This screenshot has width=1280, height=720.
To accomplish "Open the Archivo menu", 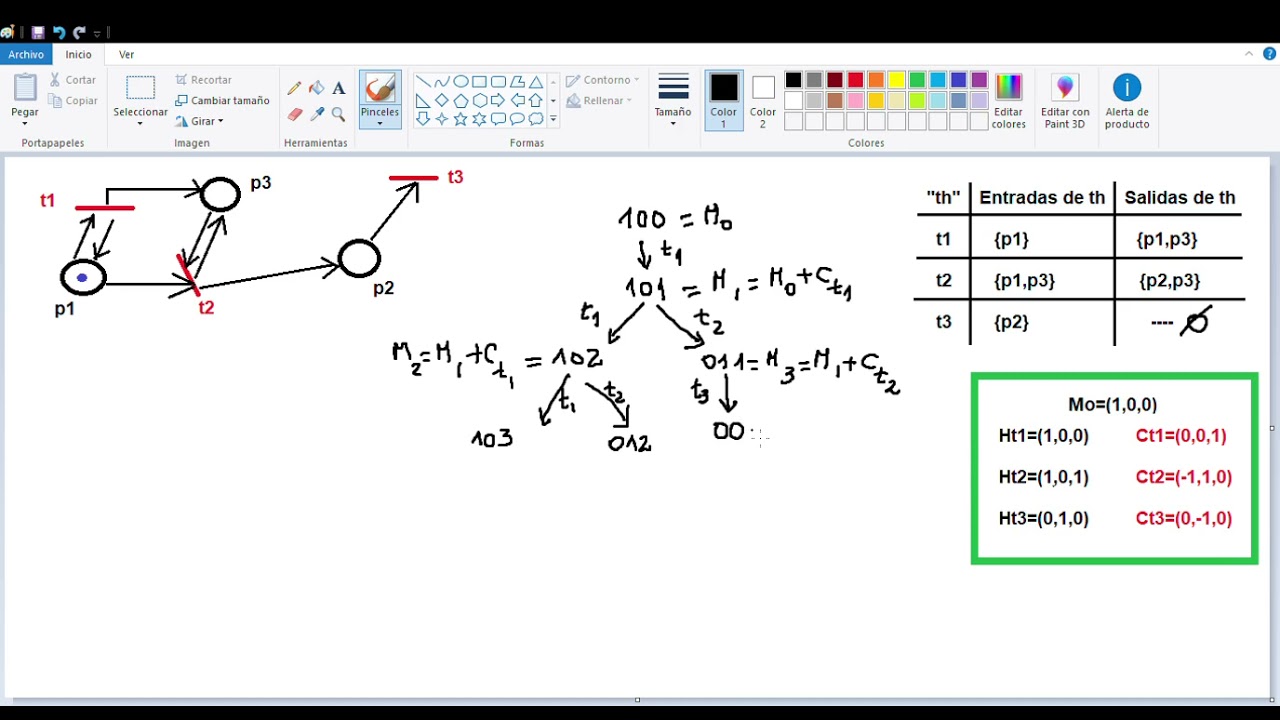I will 26,55.
